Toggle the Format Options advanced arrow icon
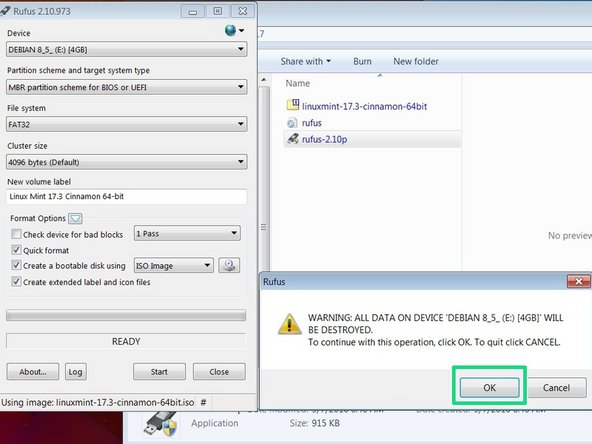The image size is (592, 444). 75,218
